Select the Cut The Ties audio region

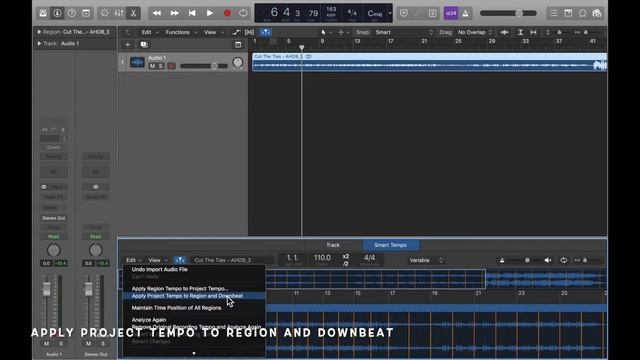click(x=429, y=62)
